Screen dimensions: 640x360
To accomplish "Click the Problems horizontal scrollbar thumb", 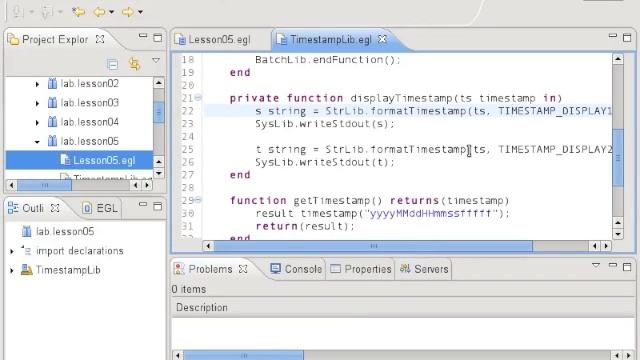I will coord(244,355).
